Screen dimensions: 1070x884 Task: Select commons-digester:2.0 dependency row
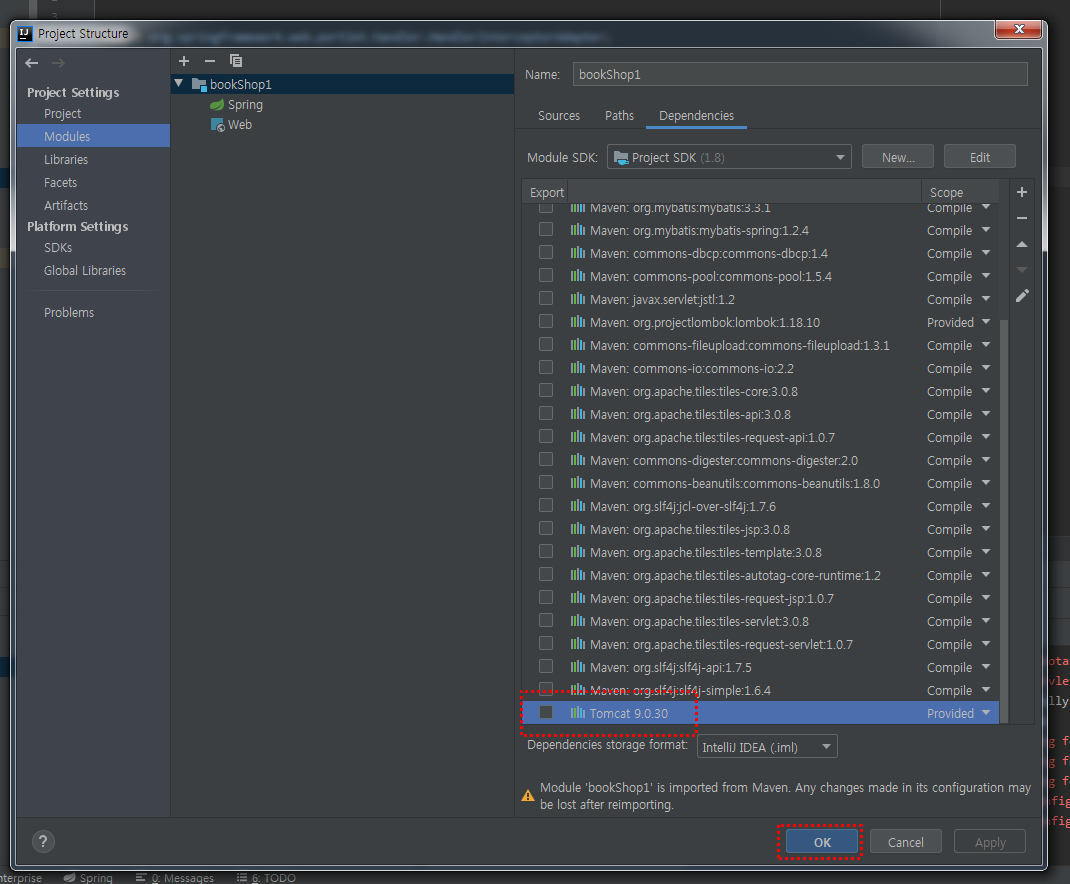pyautogui.click(x=760, y=460)
